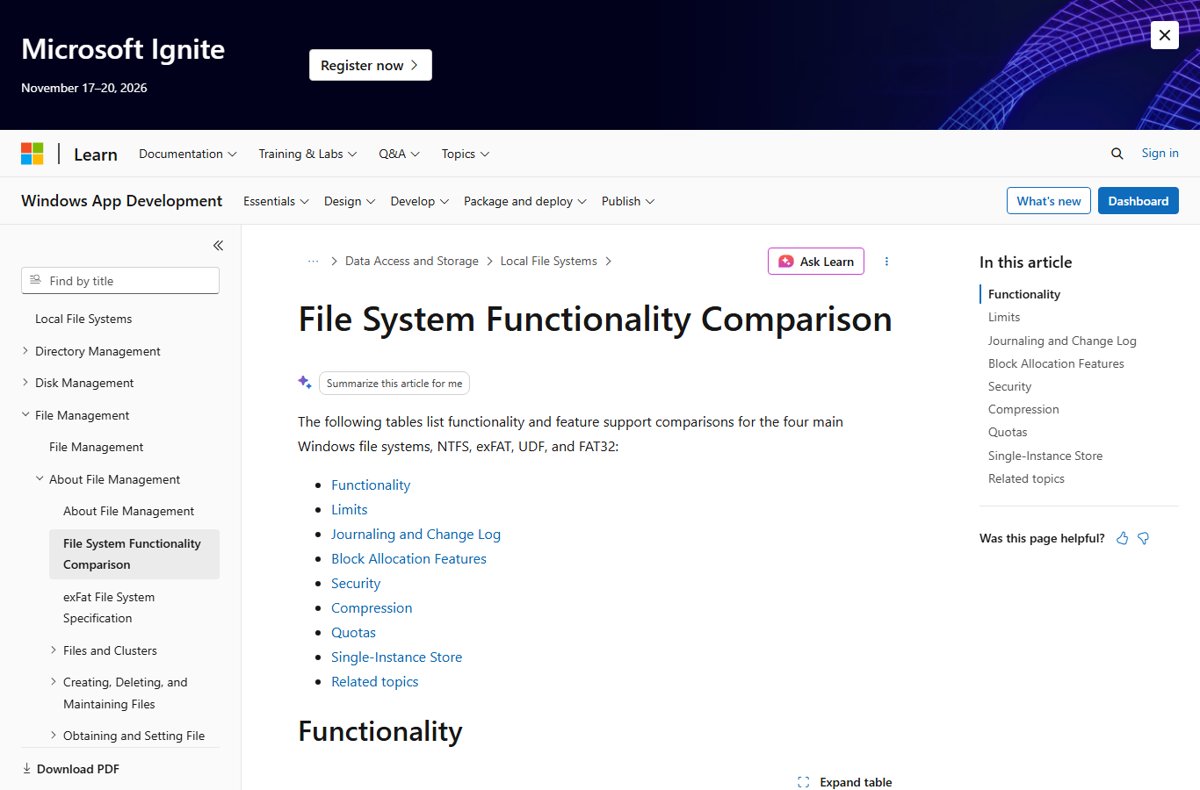Image resolution: width=1200 pixels, height=790 pixels.
Task: Jump to Single-Instance Store link
Action: coord(397,657)
